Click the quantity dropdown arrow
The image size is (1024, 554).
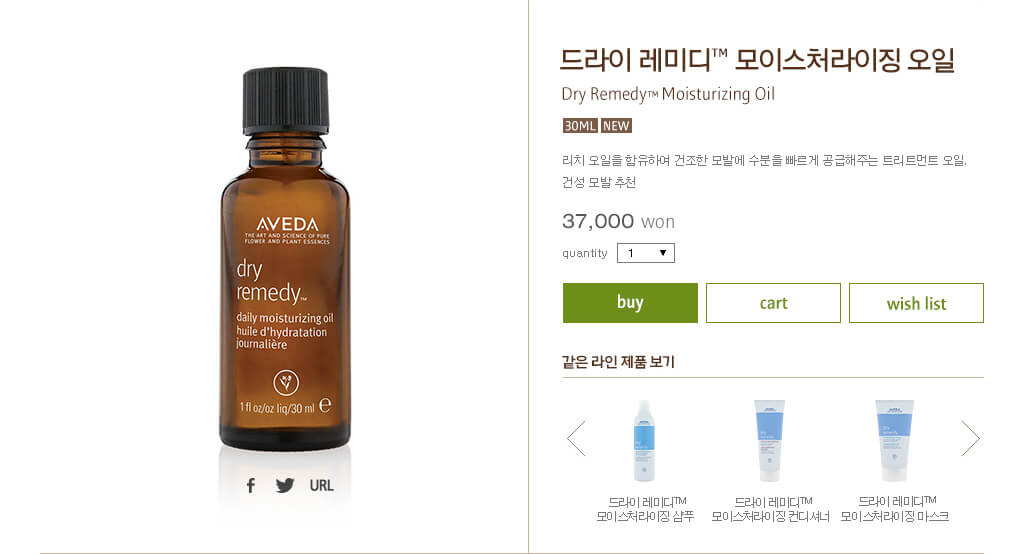click(x=663, y=253)
